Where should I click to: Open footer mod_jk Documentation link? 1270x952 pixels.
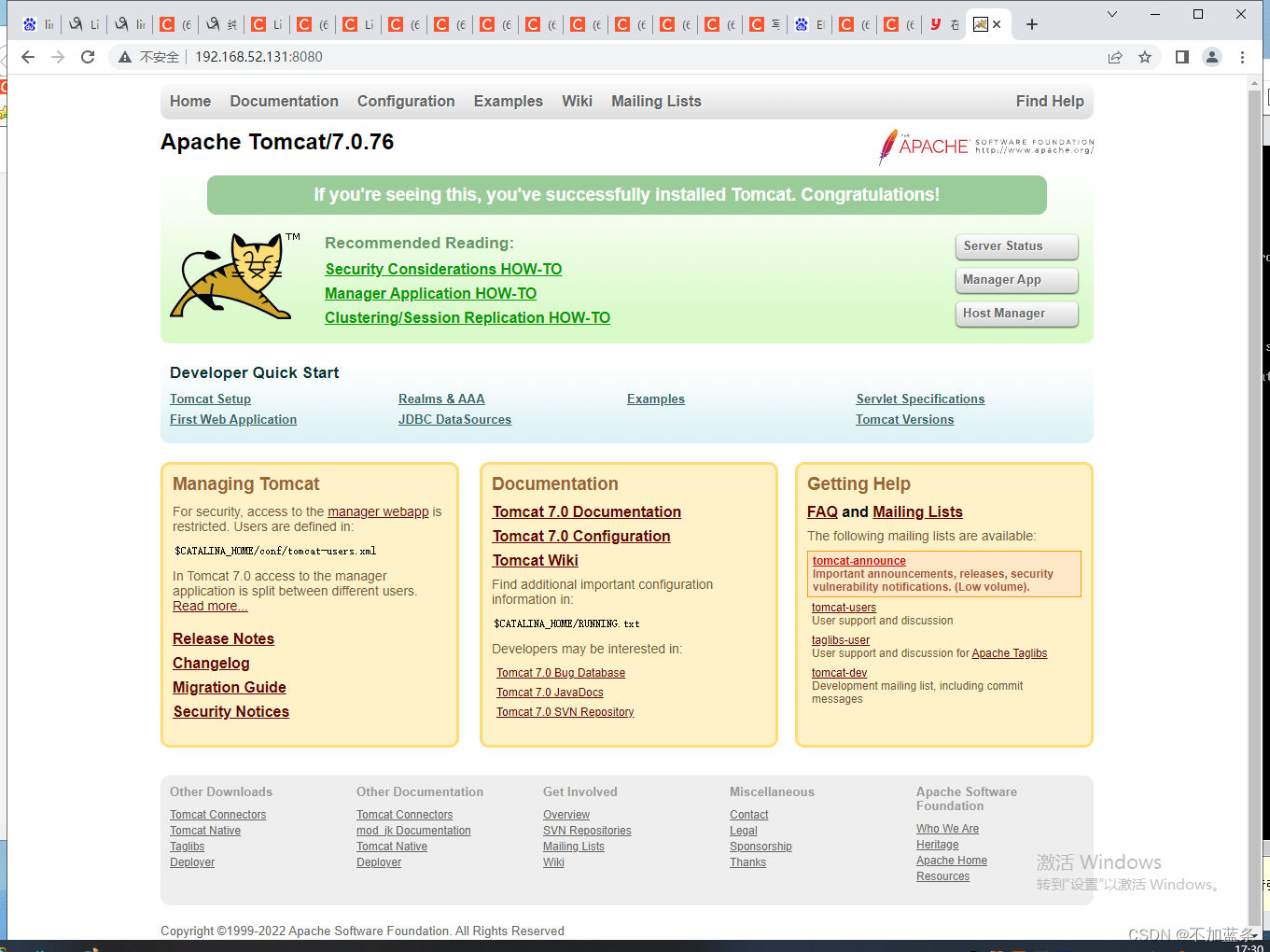pyautogui.click(x=413, y=831)
